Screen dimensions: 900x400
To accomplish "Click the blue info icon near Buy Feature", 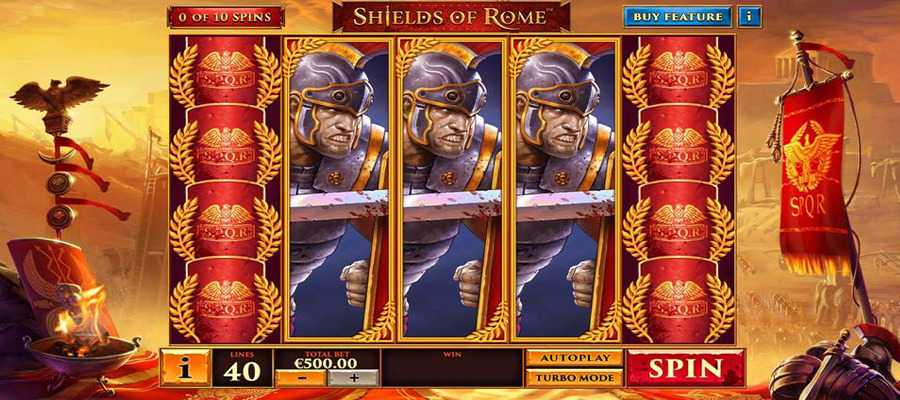I will 749,17.
